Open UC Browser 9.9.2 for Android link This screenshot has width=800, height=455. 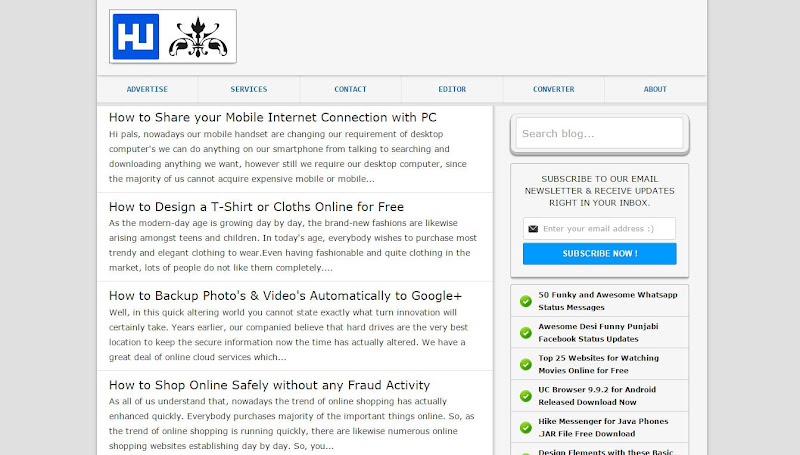597,396
